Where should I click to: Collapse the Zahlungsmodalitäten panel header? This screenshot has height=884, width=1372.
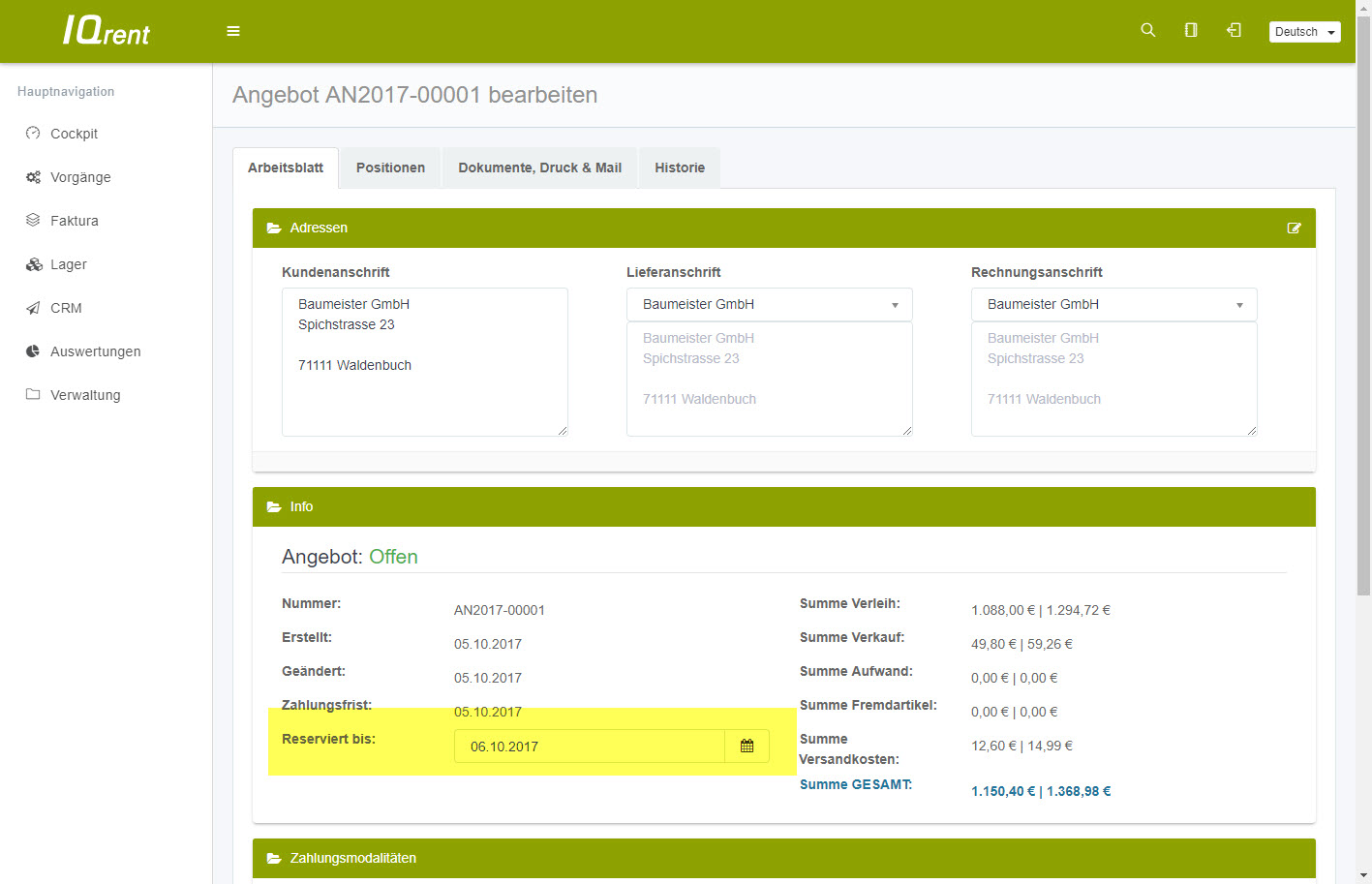tap(352, 858)
